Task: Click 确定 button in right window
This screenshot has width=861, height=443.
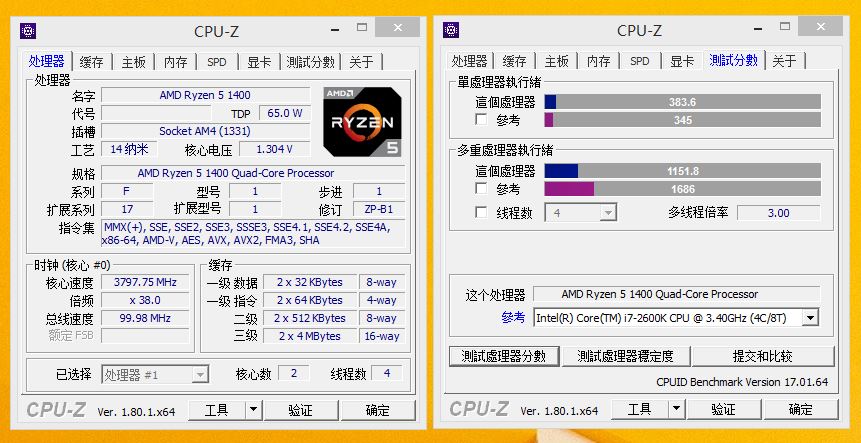Action: click(x=801, y=410)
